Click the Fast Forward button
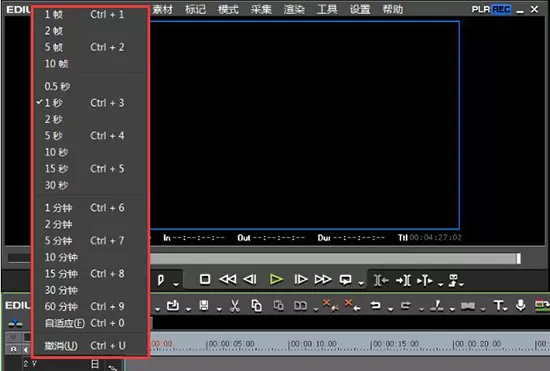The image size is (550, 371). (323, 279)
